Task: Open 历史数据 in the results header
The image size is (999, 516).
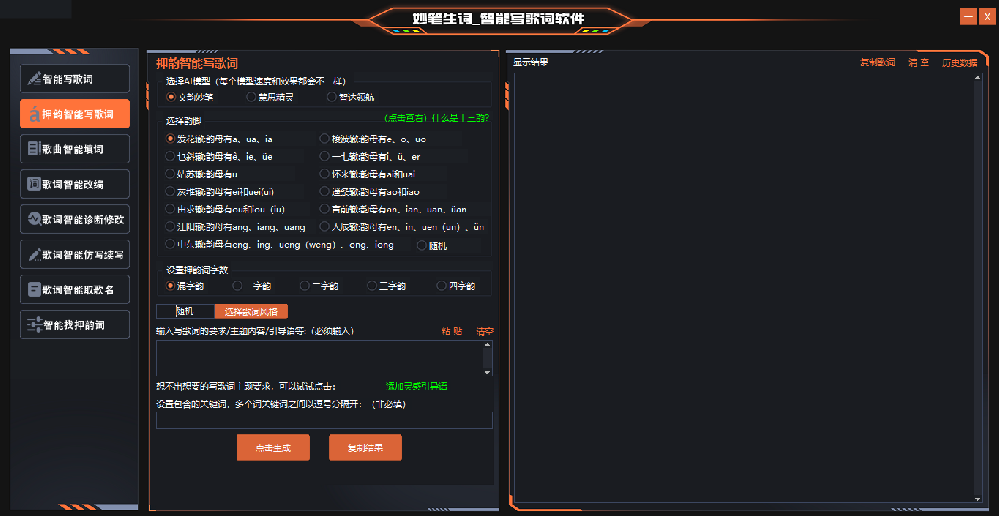Action: coord(959,62)
